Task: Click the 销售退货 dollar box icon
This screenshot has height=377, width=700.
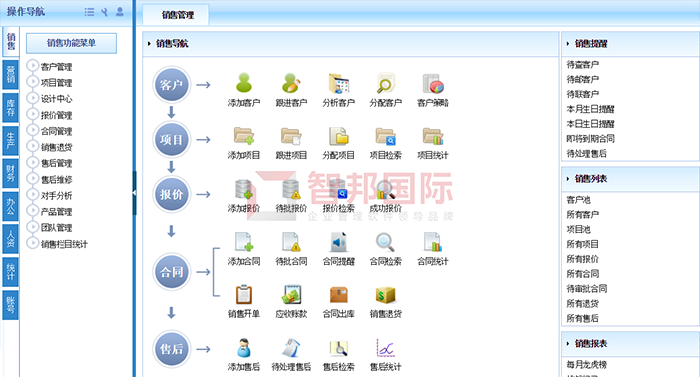Action: [385, 294]
